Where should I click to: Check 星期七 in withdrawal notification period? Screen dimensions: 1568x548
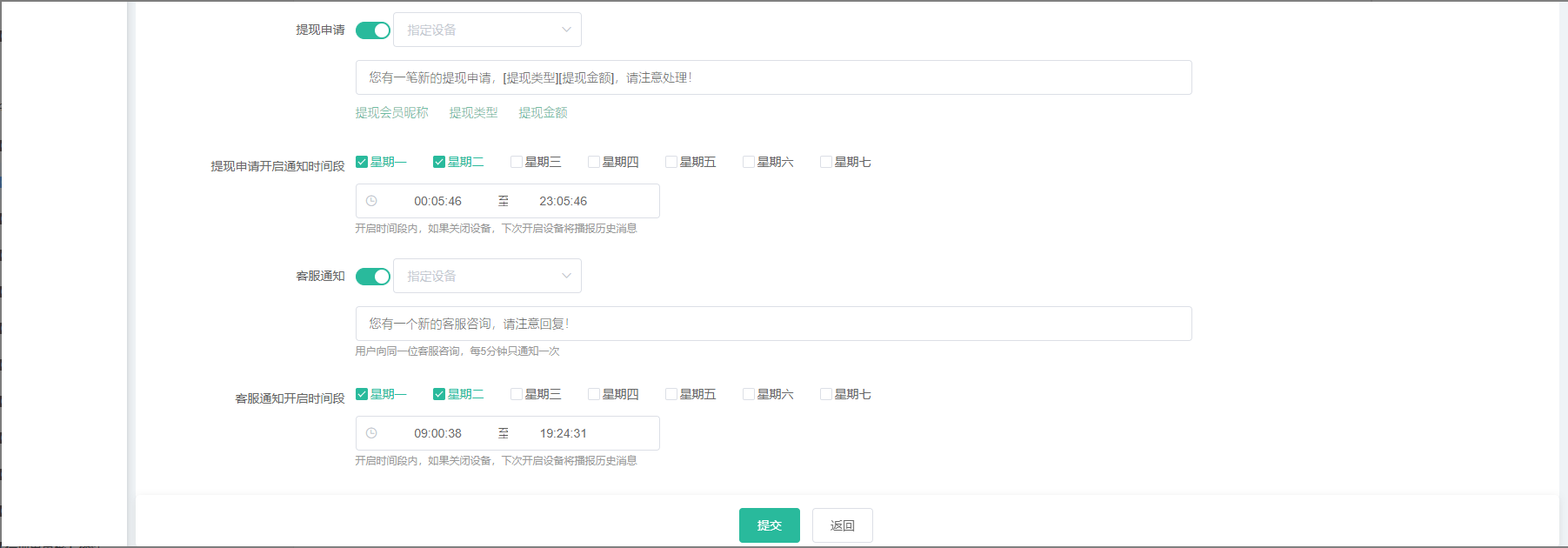click(x=826, y=162)
